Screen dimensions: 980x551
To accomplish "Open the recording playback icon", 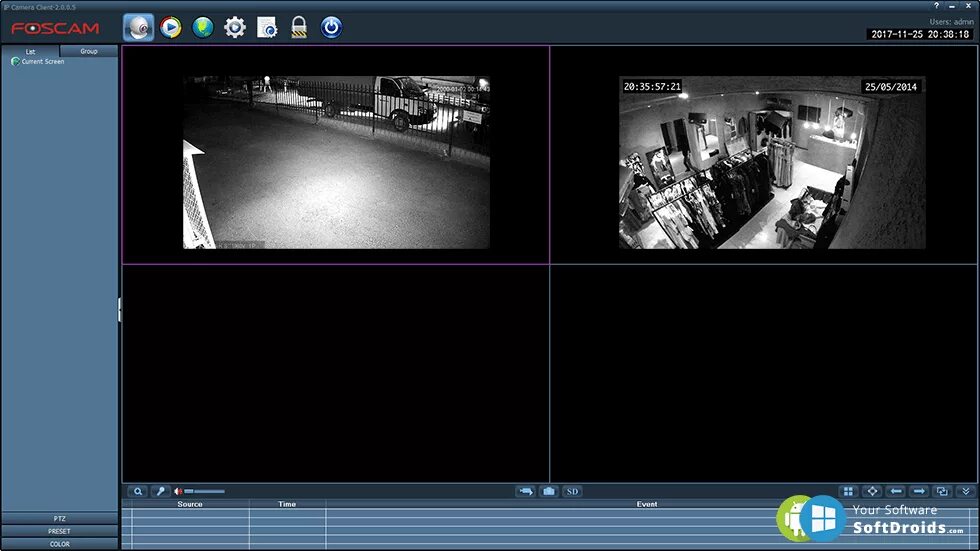I will pos(171,27).
